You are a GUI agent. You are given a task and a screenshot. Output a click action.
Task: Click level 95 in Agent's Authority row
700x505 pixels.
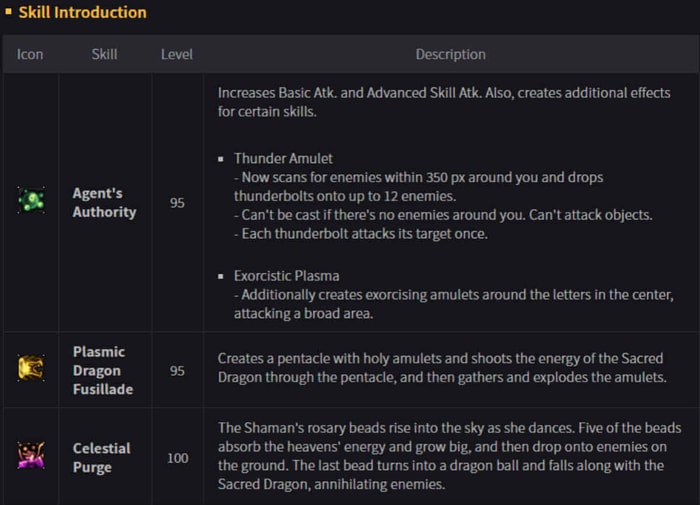point(177,203)
